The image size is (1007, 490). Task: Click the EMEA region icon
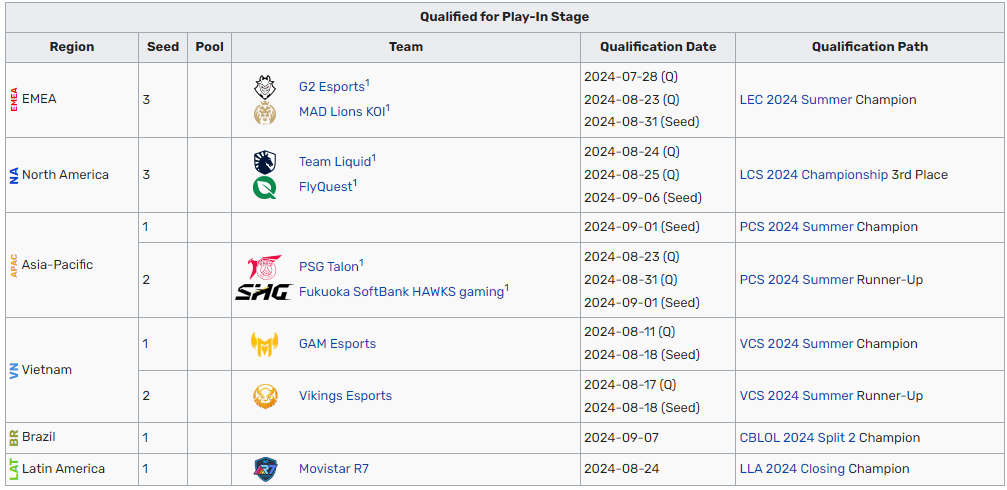point(14,100)
